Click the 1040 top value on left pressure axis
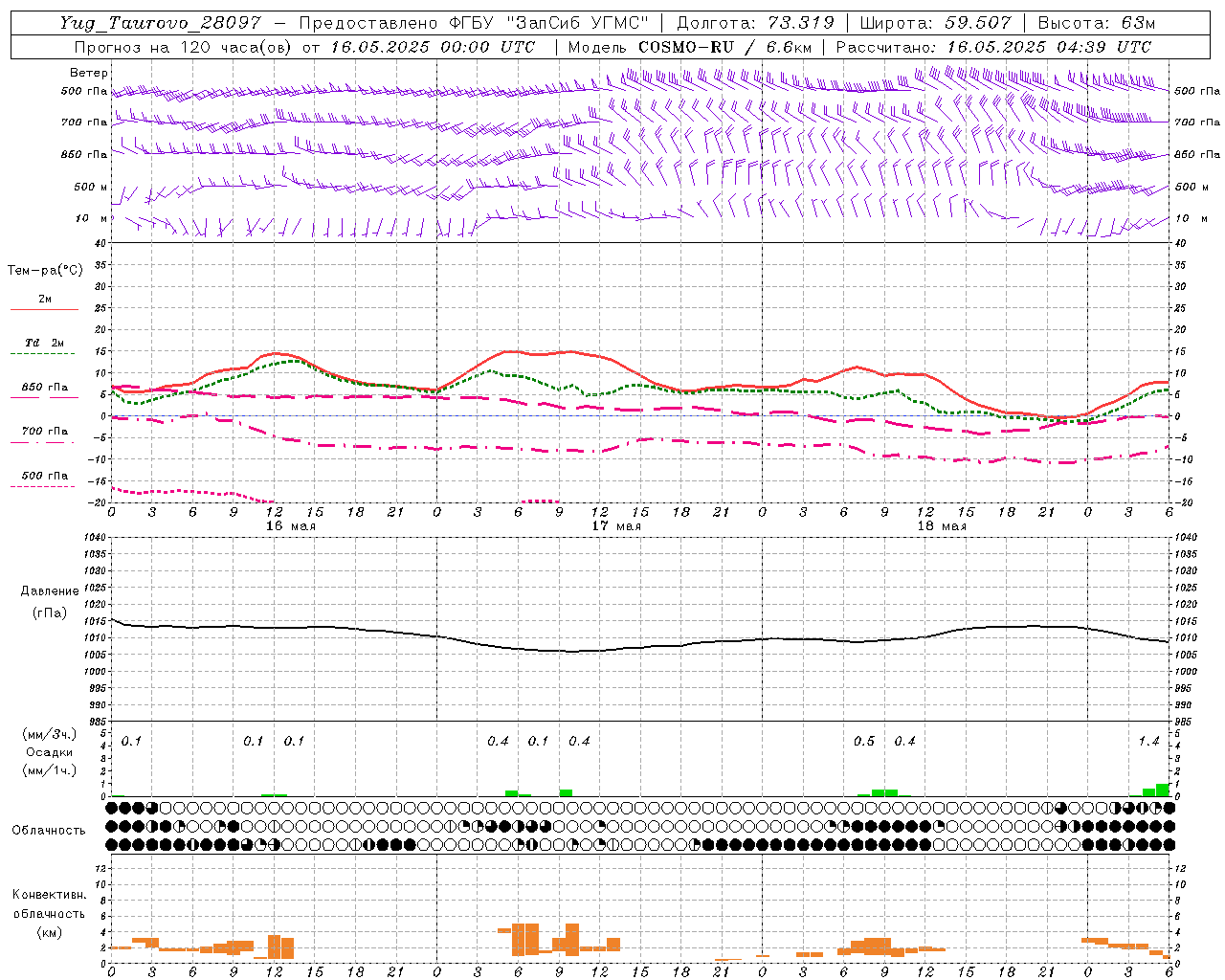The width and height of the screenshot is (1225, 980). tap(94, 538)
